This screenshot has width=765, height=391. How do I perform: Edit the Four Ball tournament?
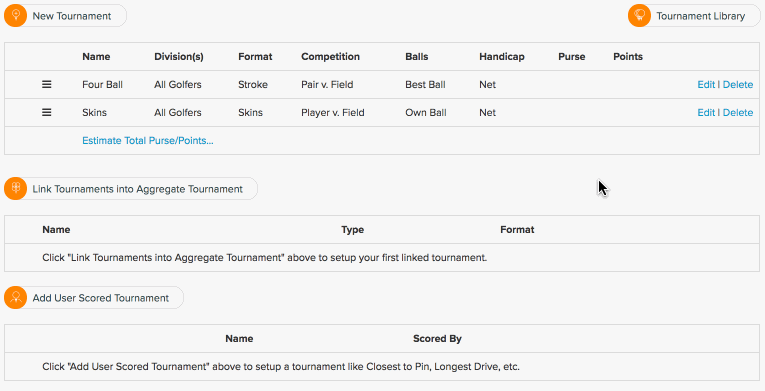706,84
